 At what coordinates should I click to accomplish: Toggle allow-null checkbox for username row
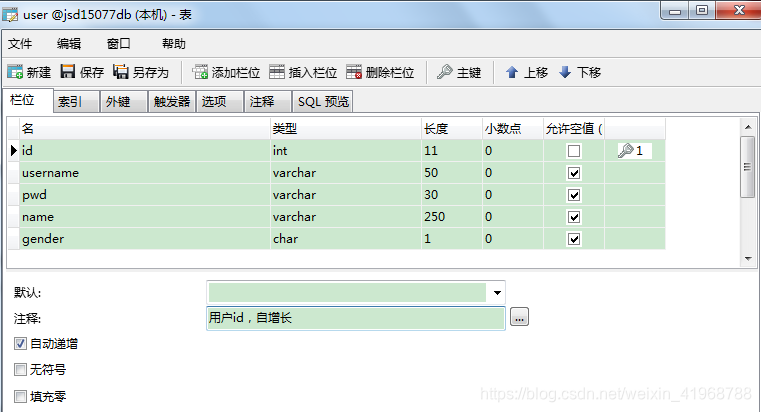coord(574,173)
